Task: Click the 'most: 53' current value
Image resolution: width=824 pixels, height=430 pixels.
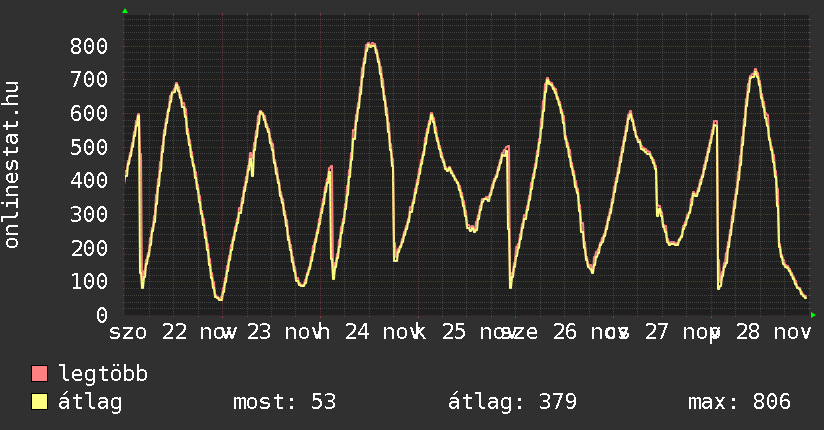Action: (x=284, y=403)
